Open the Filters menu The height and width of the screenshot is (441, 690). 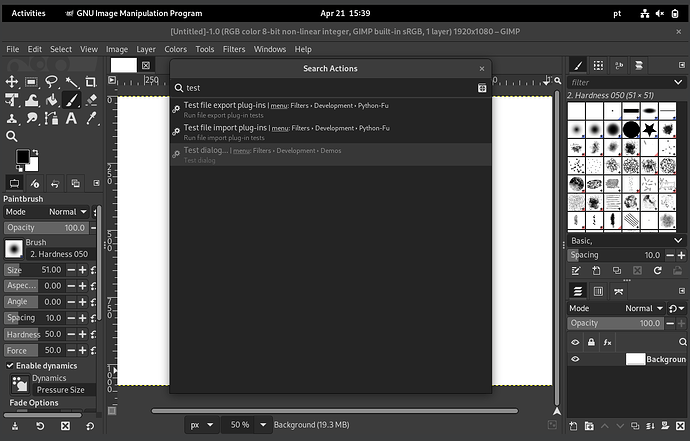point(234,49)
